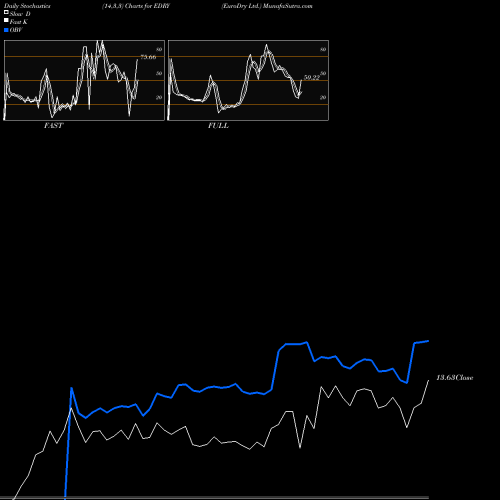Click the 80 axis label in FAST chart

159,49
